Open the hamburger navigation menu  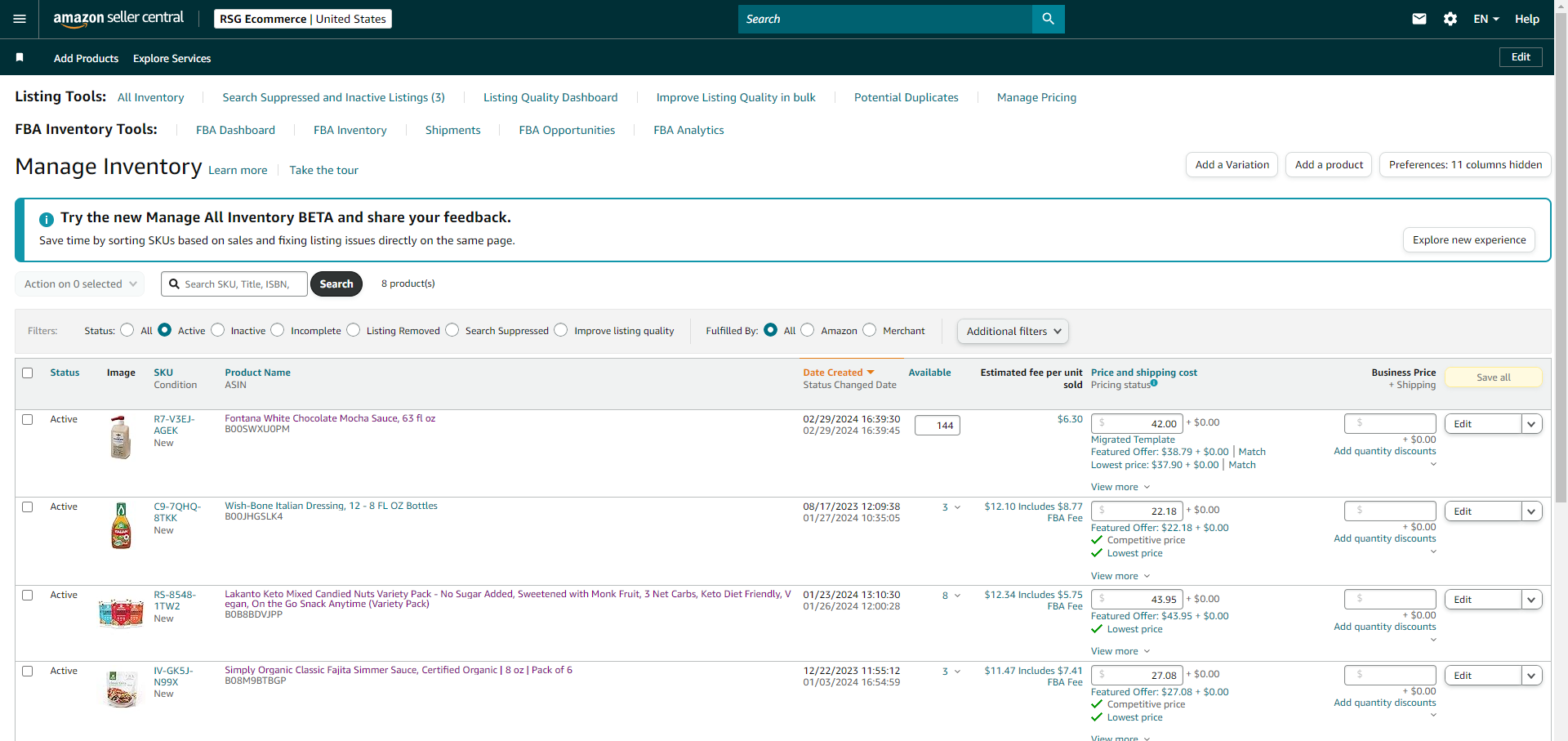20,19
